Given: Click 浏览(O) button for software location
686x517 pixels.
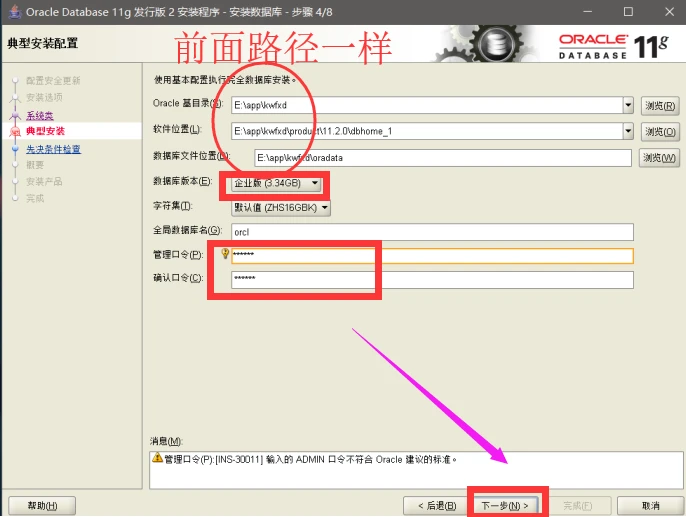Looking at the screenshot, I should [x=660, y=132].
